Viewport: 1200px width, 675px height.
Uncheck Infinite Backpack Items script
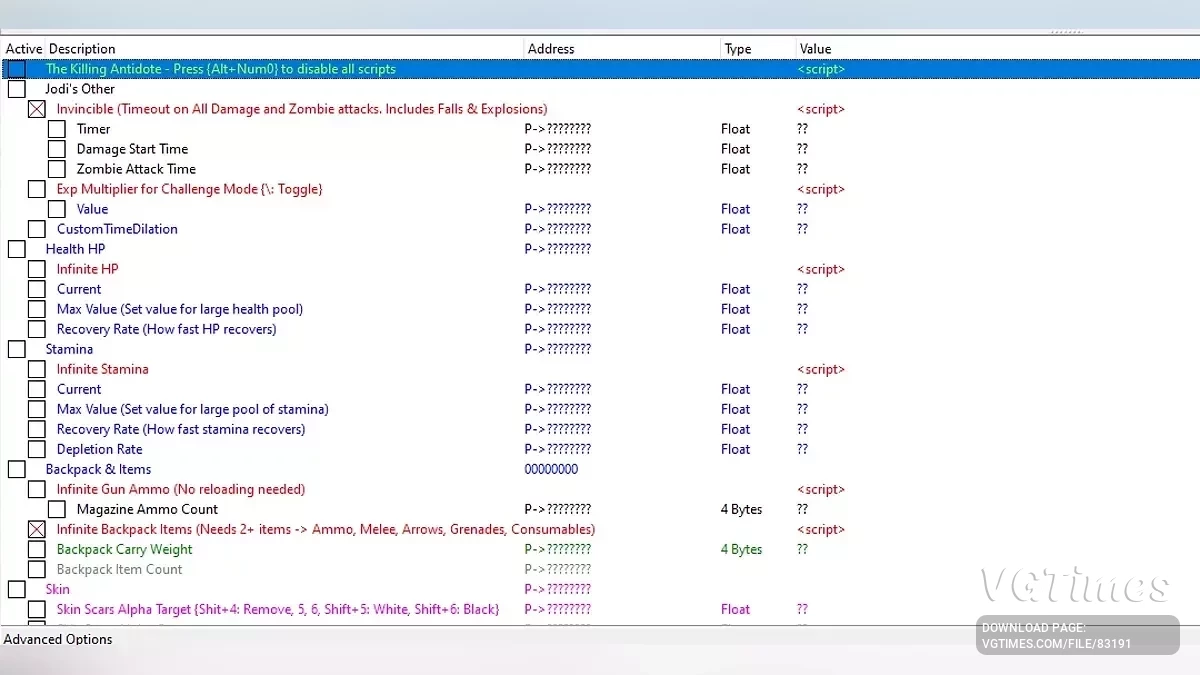(x=37, y=529)
